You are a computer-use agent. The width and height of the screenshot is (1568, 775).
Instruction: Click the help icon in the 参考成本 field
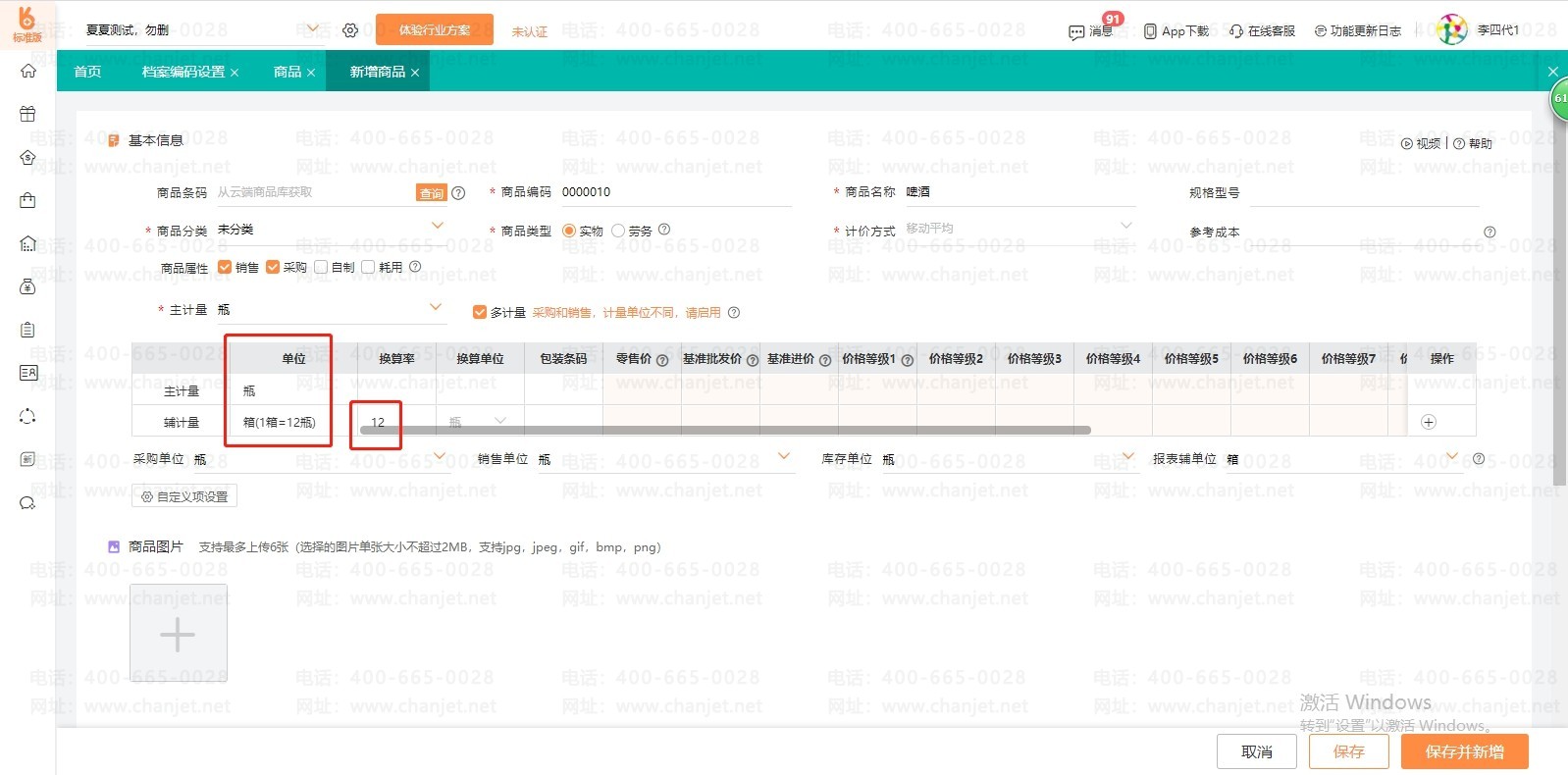pyautogui.click(x=1490, y=232)
